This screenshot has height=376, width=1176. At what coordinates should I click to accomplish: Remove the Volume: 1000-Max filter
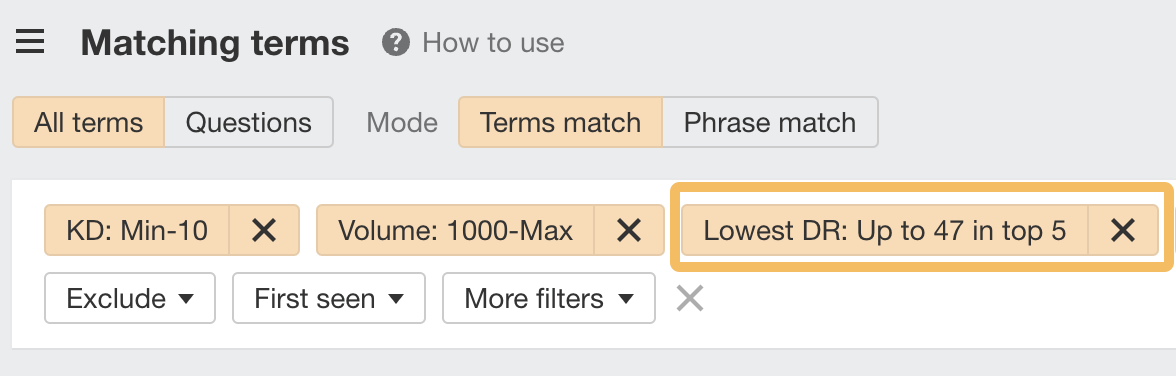click(x=629, y=230)
